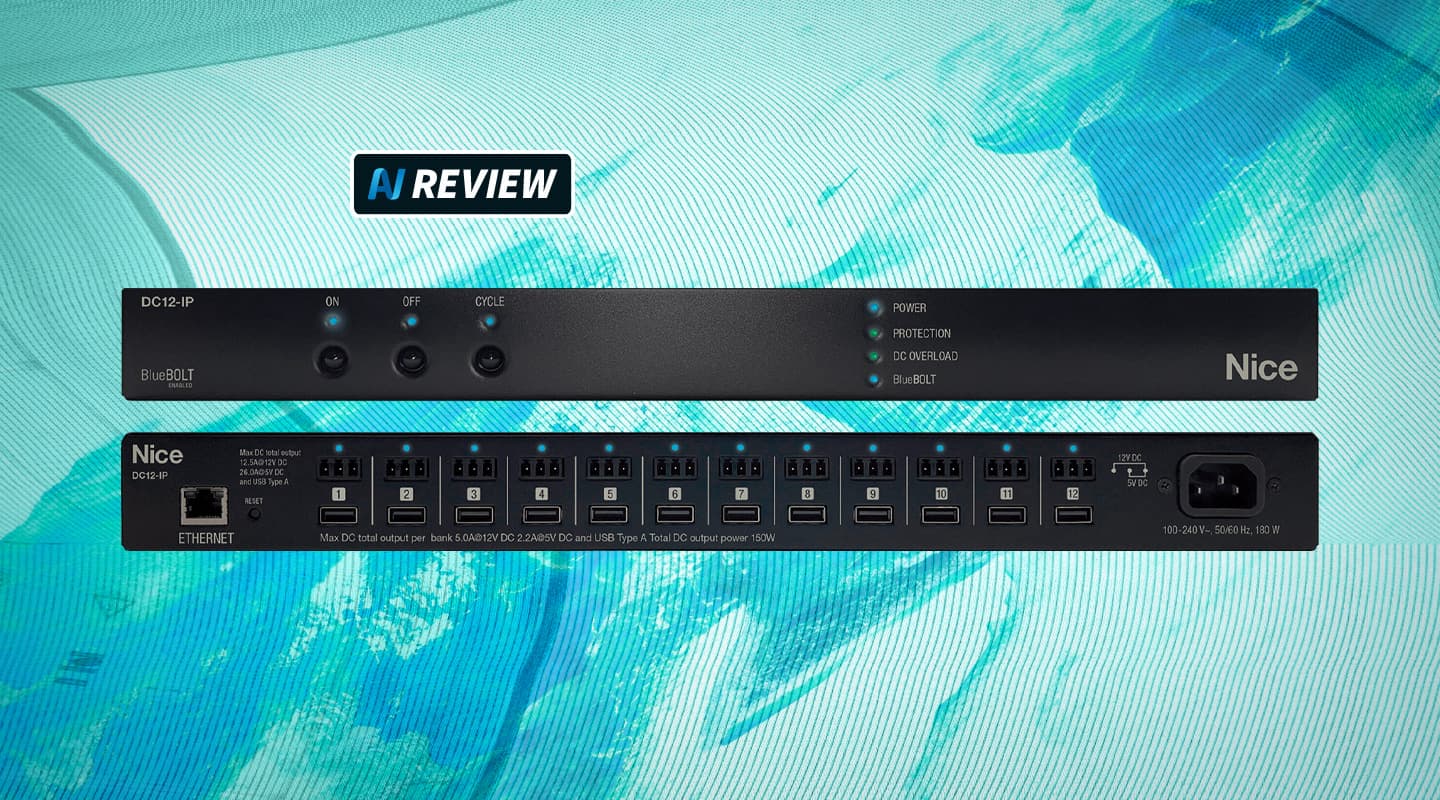
Task: Click the terminal block above number 12
Action: pyautogui.click(x=1073, y=468)
